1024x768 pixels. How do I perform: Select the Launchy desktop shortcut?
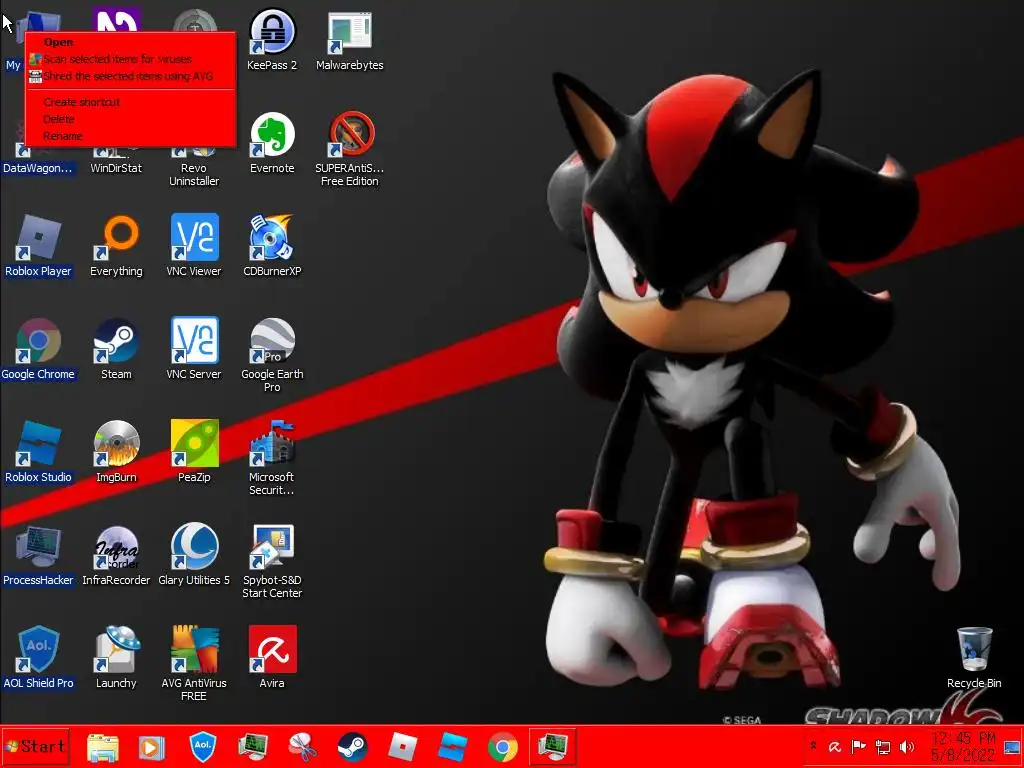[x=116, y=659]
